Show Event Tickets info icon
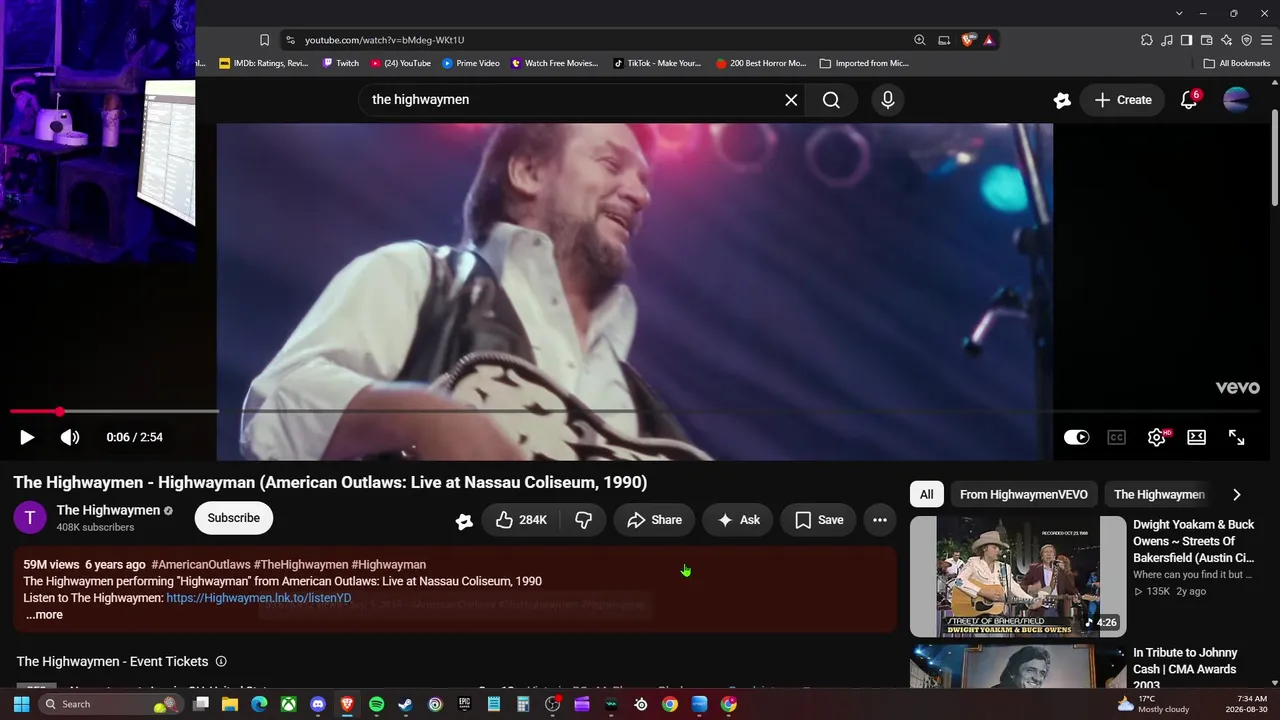Screen dimensions: 1280x720 221,662
